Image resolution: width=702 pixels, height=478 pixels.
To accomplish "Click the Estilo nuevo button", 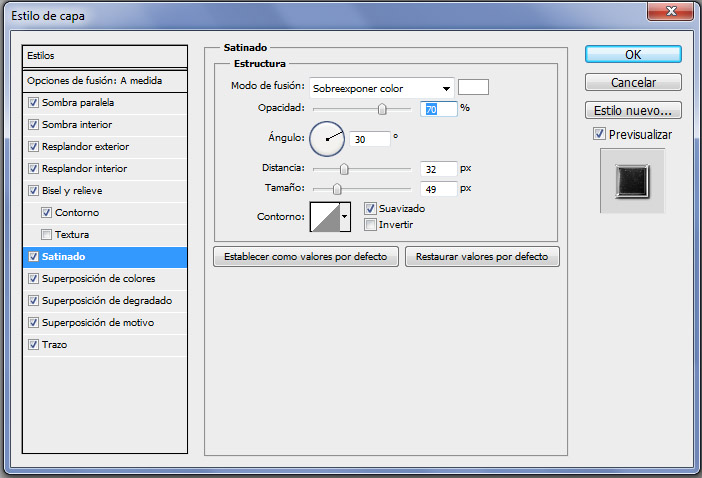I will [x=633, y=110].
